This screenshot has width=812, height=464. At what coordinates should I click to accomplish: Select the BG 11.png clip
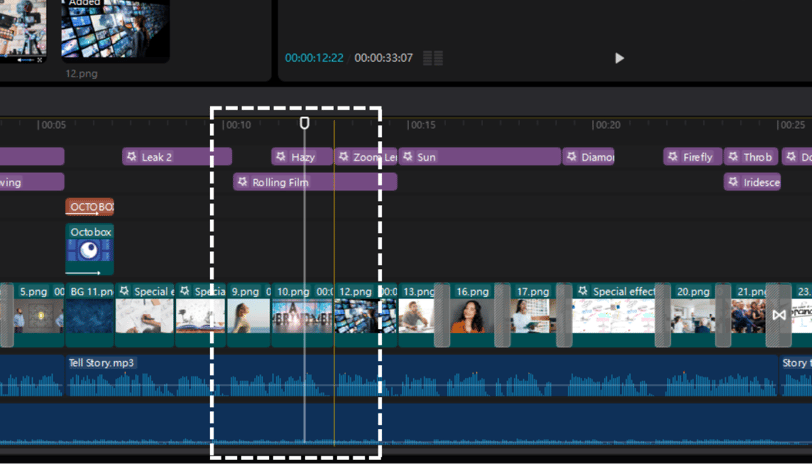pyautogui.click(x=90, y=314)
